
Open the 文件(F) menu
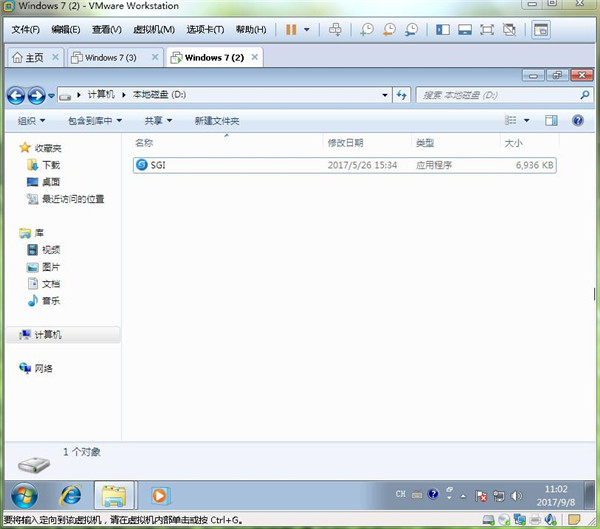[26, 29]
